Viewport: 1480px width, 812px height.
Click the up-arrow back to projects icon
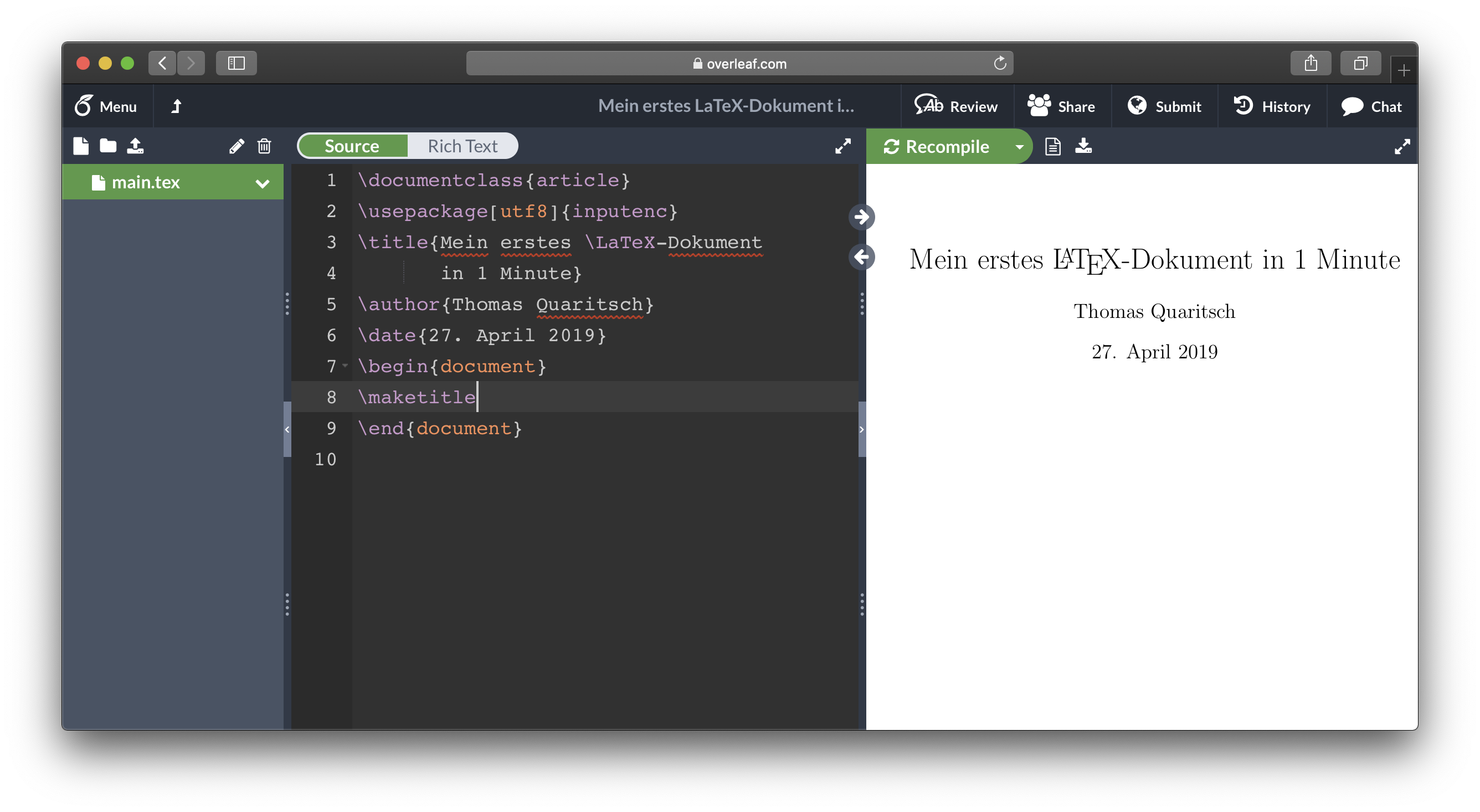(x=177, y=106)
